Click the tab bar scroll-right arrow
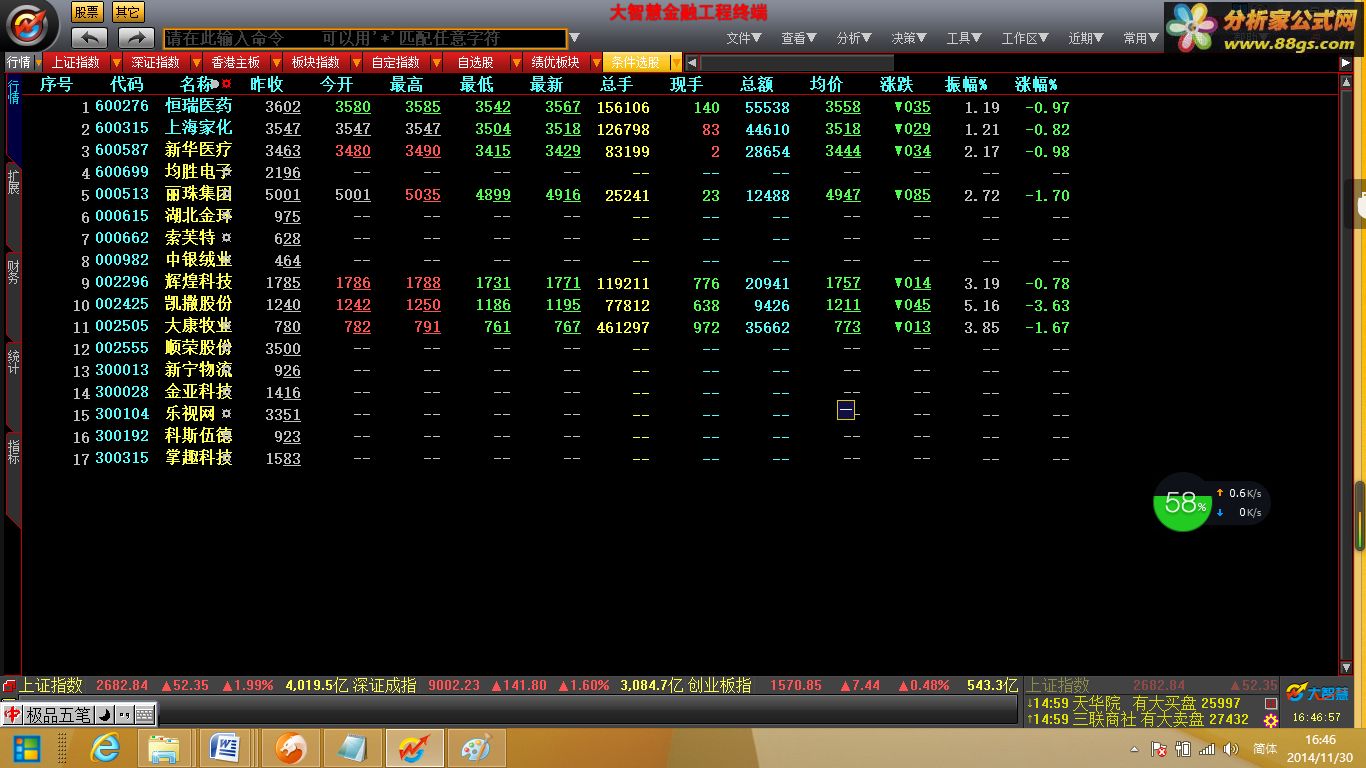Screen dimensions: 1366x768 click(1345, 63)
